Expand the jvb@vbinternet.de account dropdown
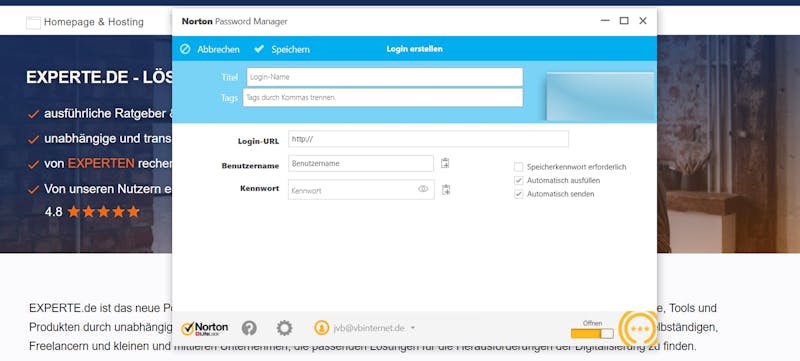Viewport: 800px width, 361px height. point(413,328)
